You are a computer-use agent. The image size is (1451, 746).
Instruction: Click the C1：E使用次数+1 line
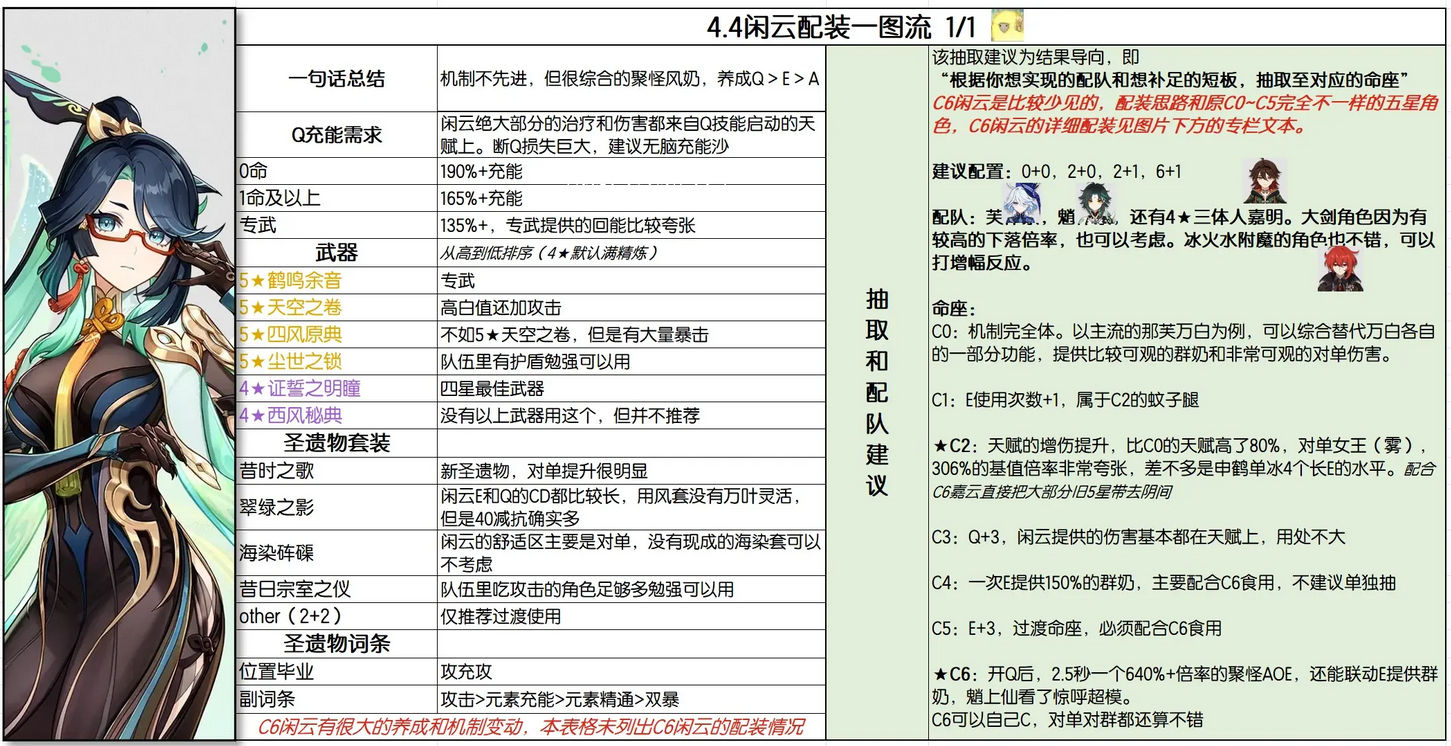(x=1064, y=400)
